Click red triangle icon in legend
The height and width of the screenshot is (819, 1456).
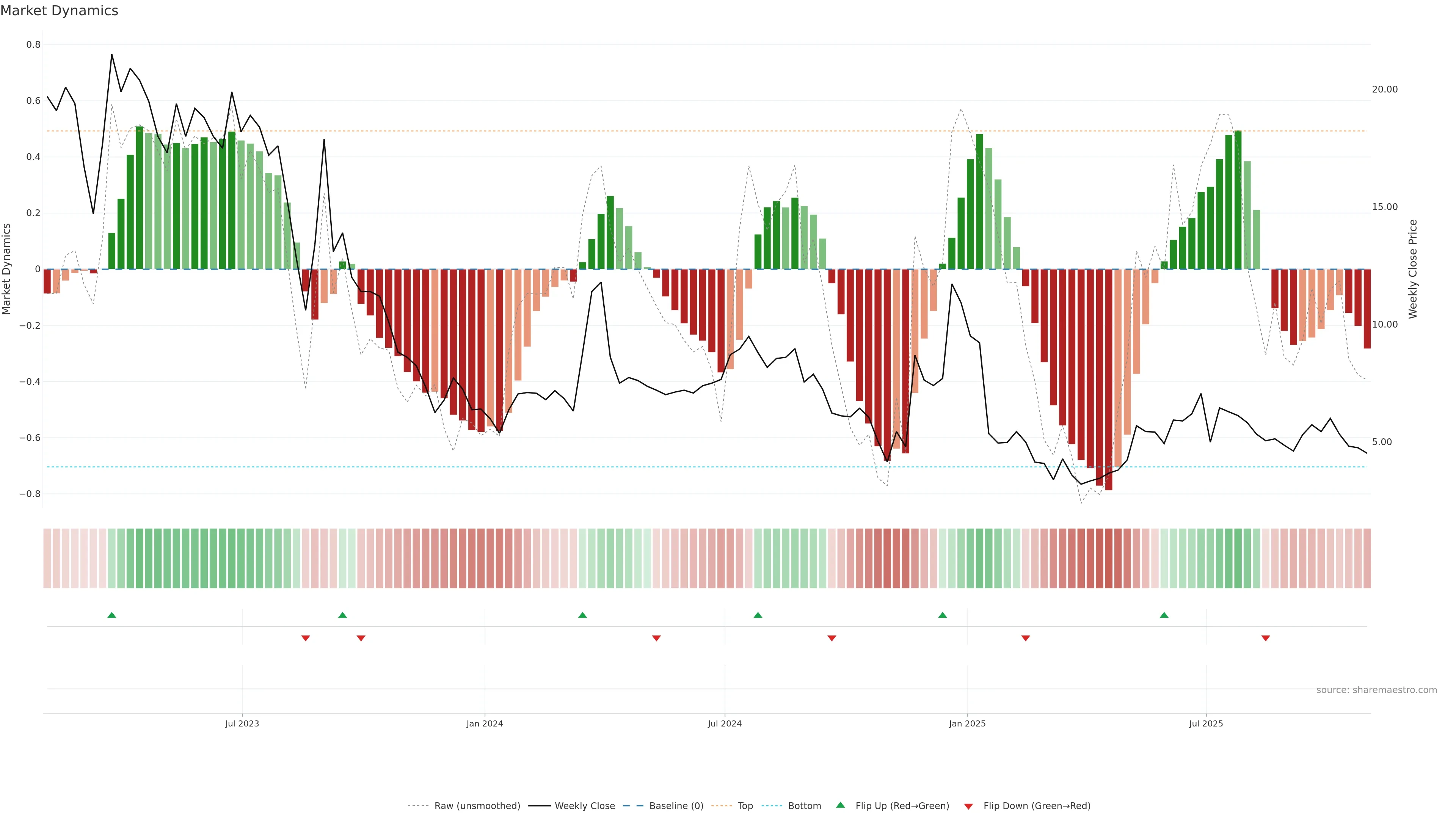tap(968, 806)
